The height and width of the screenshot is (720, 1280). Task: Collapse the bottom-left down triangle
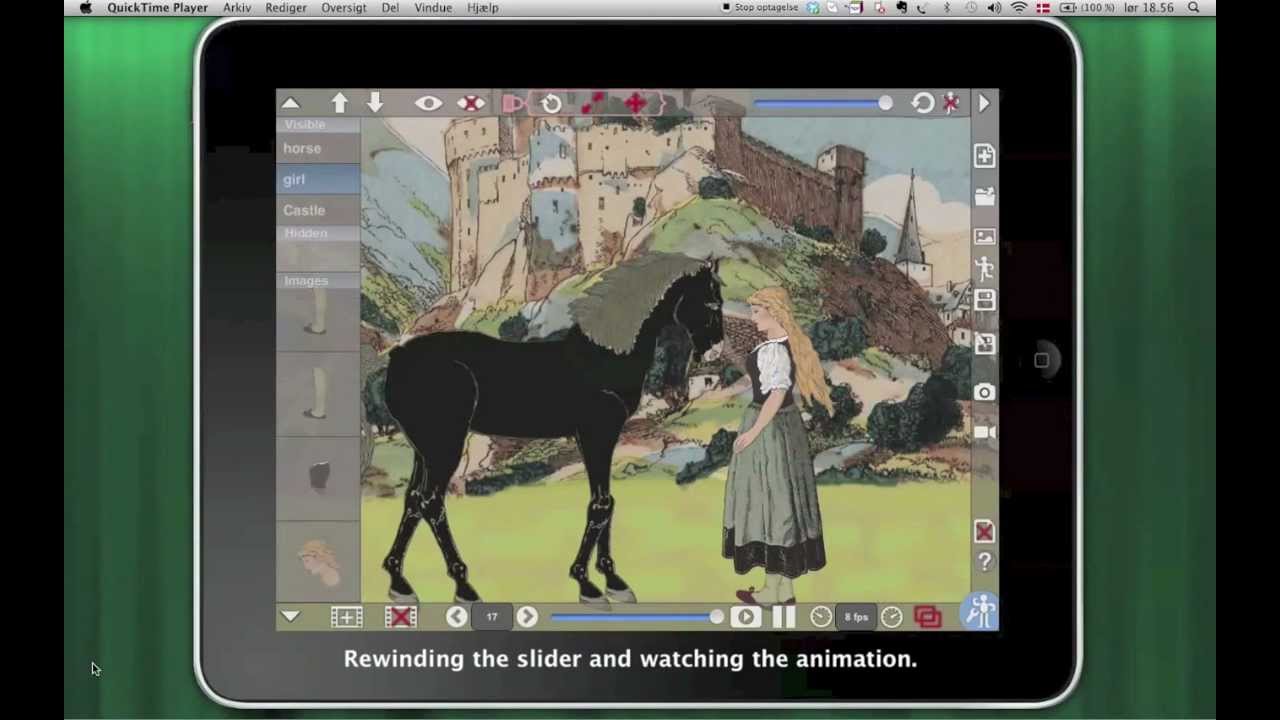click(290, 617)
